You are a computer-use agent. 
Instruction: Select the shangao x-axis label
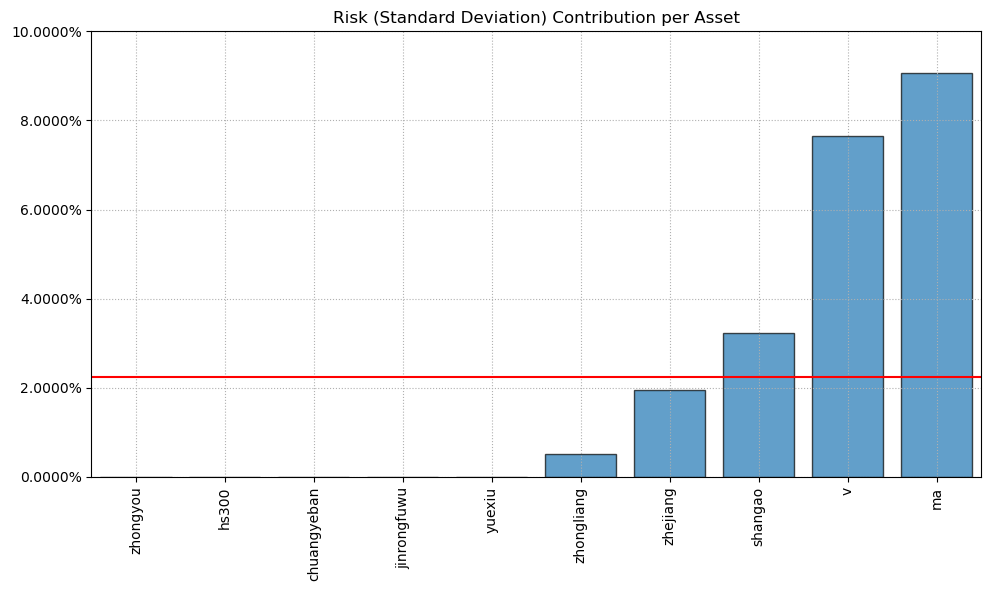(758, 517)
